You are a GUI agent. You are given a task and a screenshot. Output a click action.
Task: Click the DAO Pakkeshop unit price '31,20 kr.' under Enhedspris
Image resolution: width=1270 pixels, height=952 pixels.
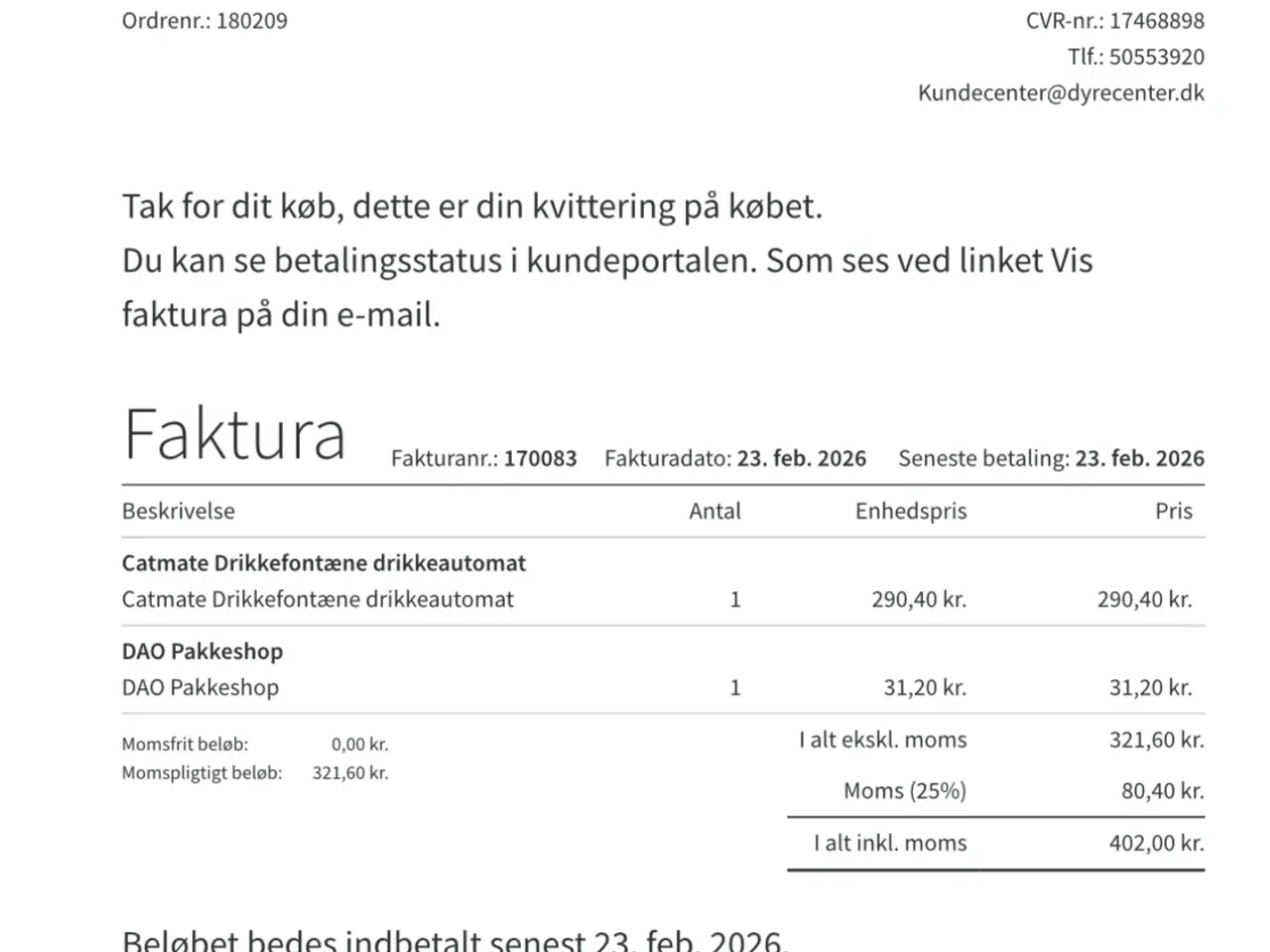pos(925,687)
